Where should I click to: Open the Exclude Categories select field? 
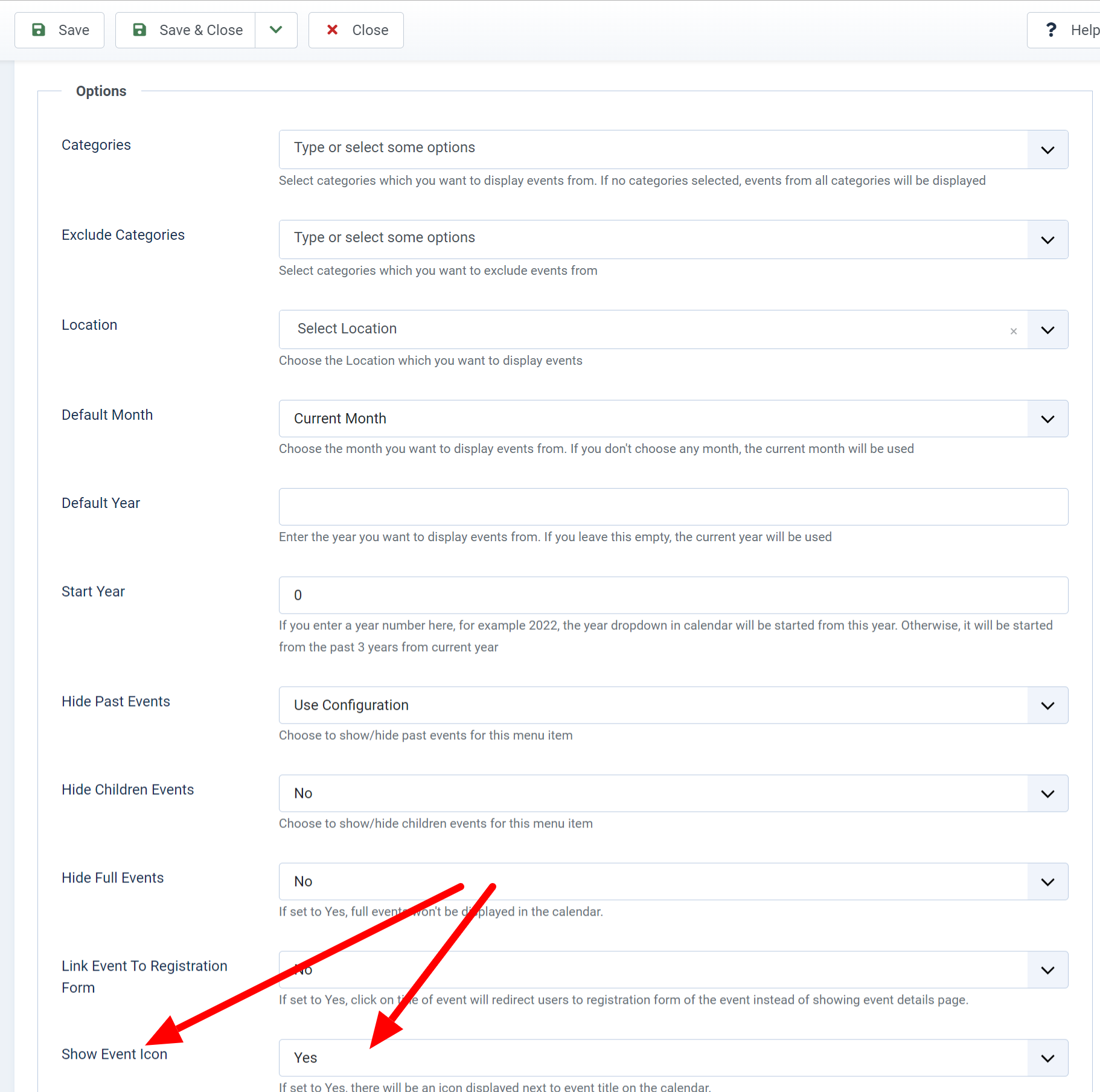coord(652,239)
